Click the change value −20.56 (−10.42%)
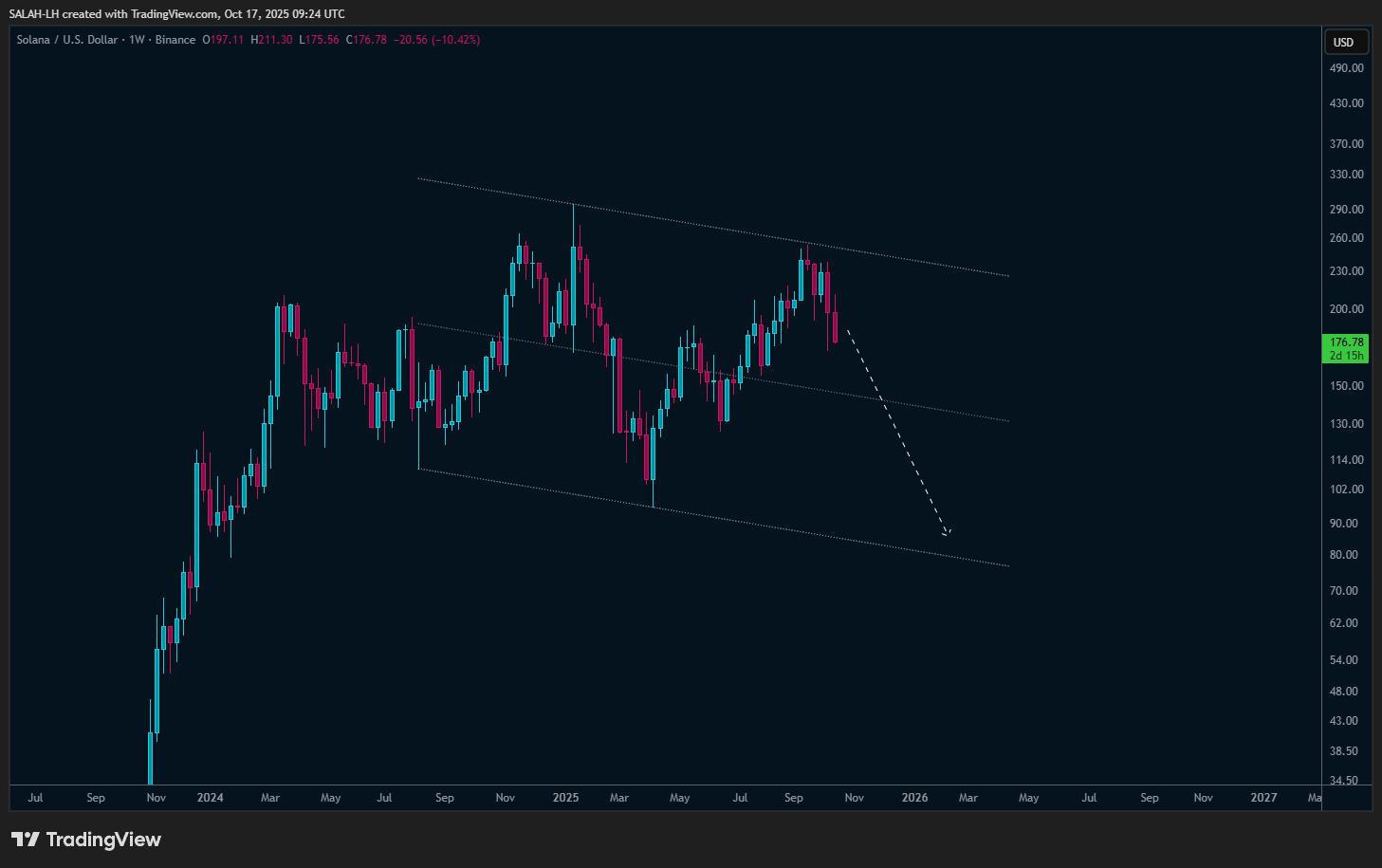This screenshot has width=1382, height=868. [x=436, y=40]
